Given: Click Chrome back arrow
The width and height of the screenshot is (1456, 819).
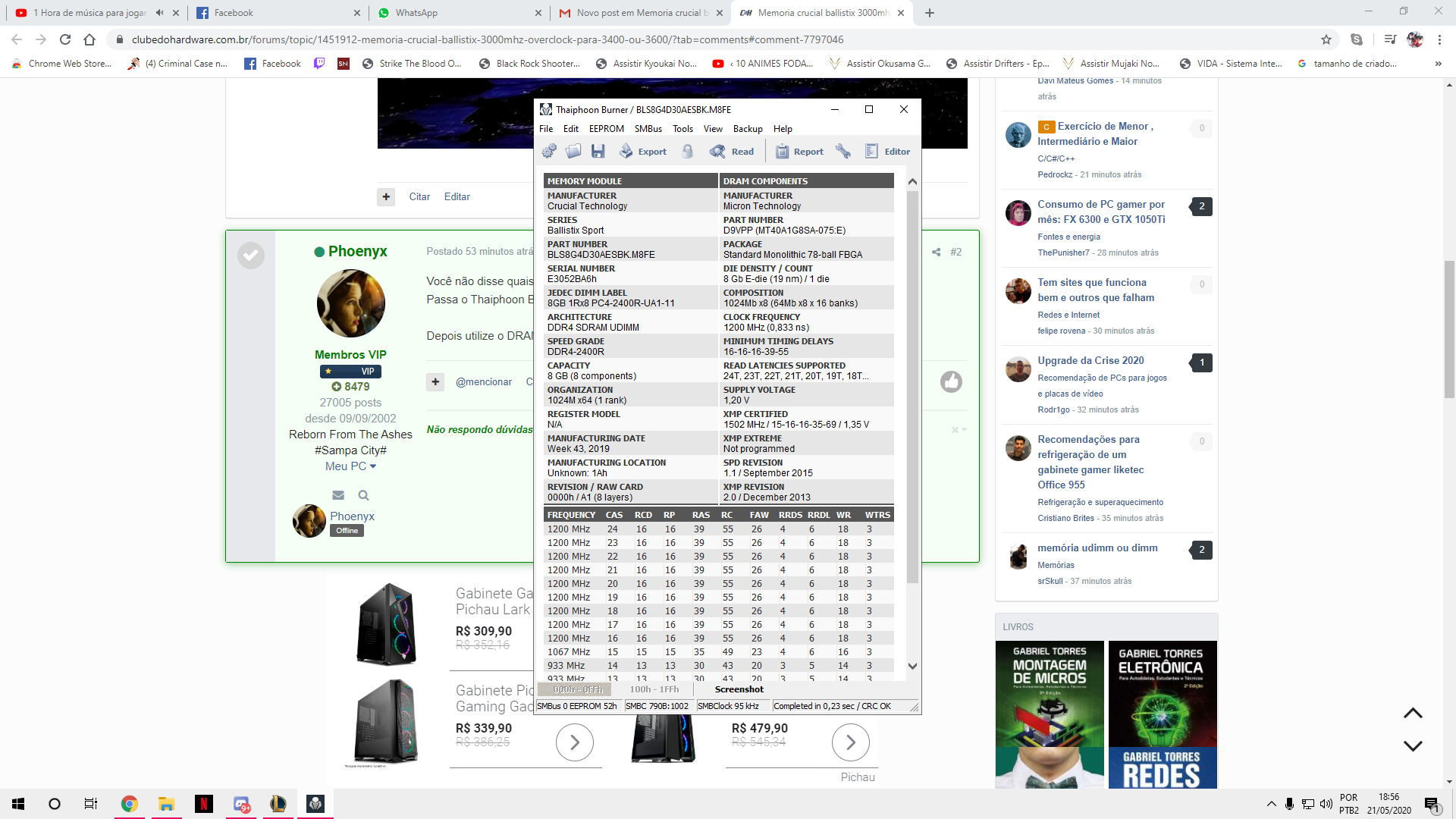Looking at the screenshot, I should coord(17,39).
